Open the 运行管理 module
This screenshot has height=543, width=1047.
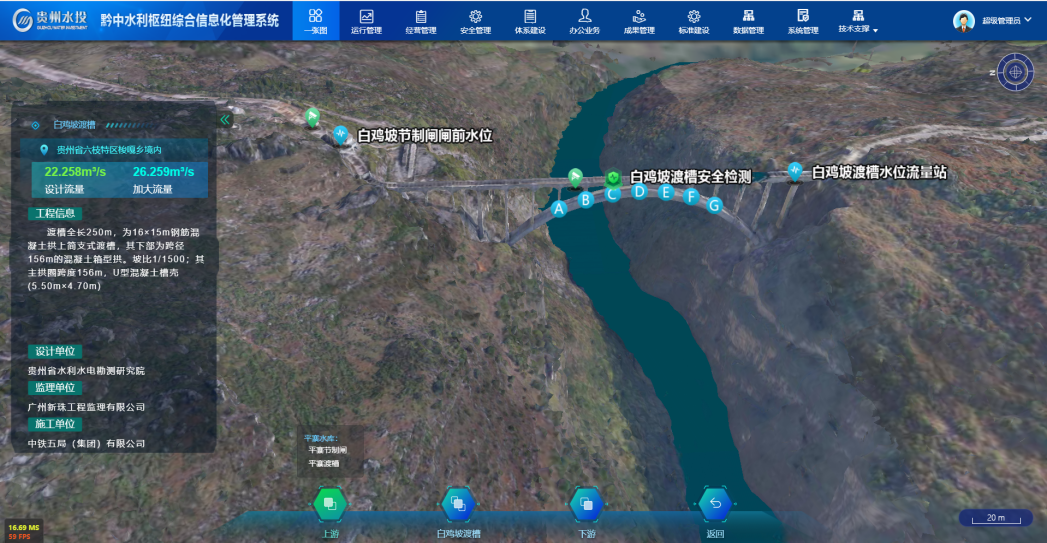(x=366, y=21)
